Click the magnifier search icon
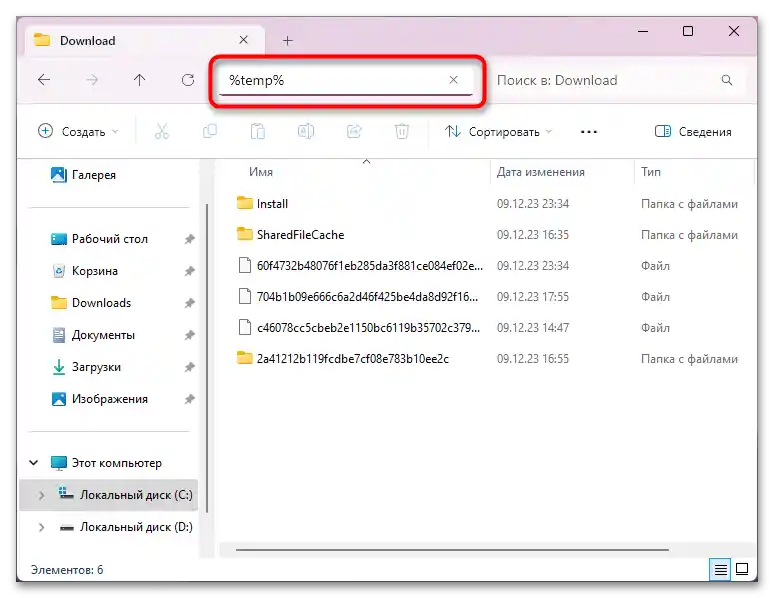This screenshot has width=774, height=598. click(727, 80)
